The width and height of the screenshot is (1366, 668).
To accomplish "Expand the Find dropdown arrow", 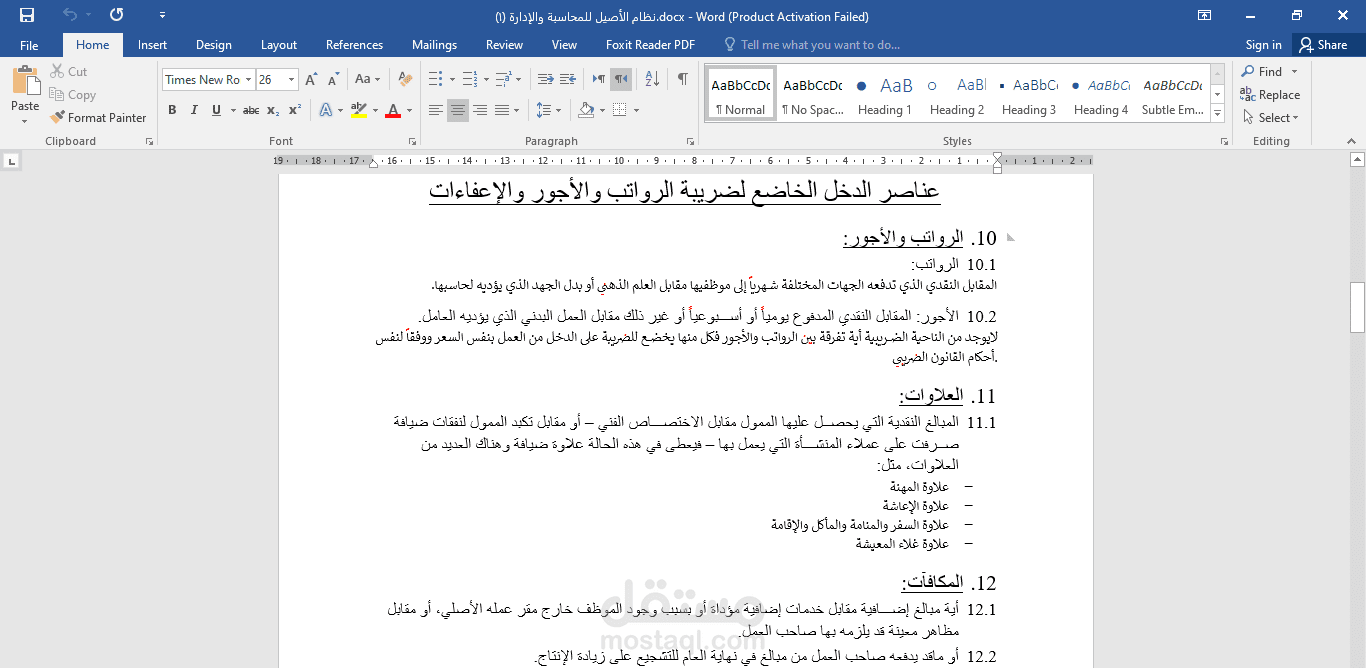I will point(1294,71).
